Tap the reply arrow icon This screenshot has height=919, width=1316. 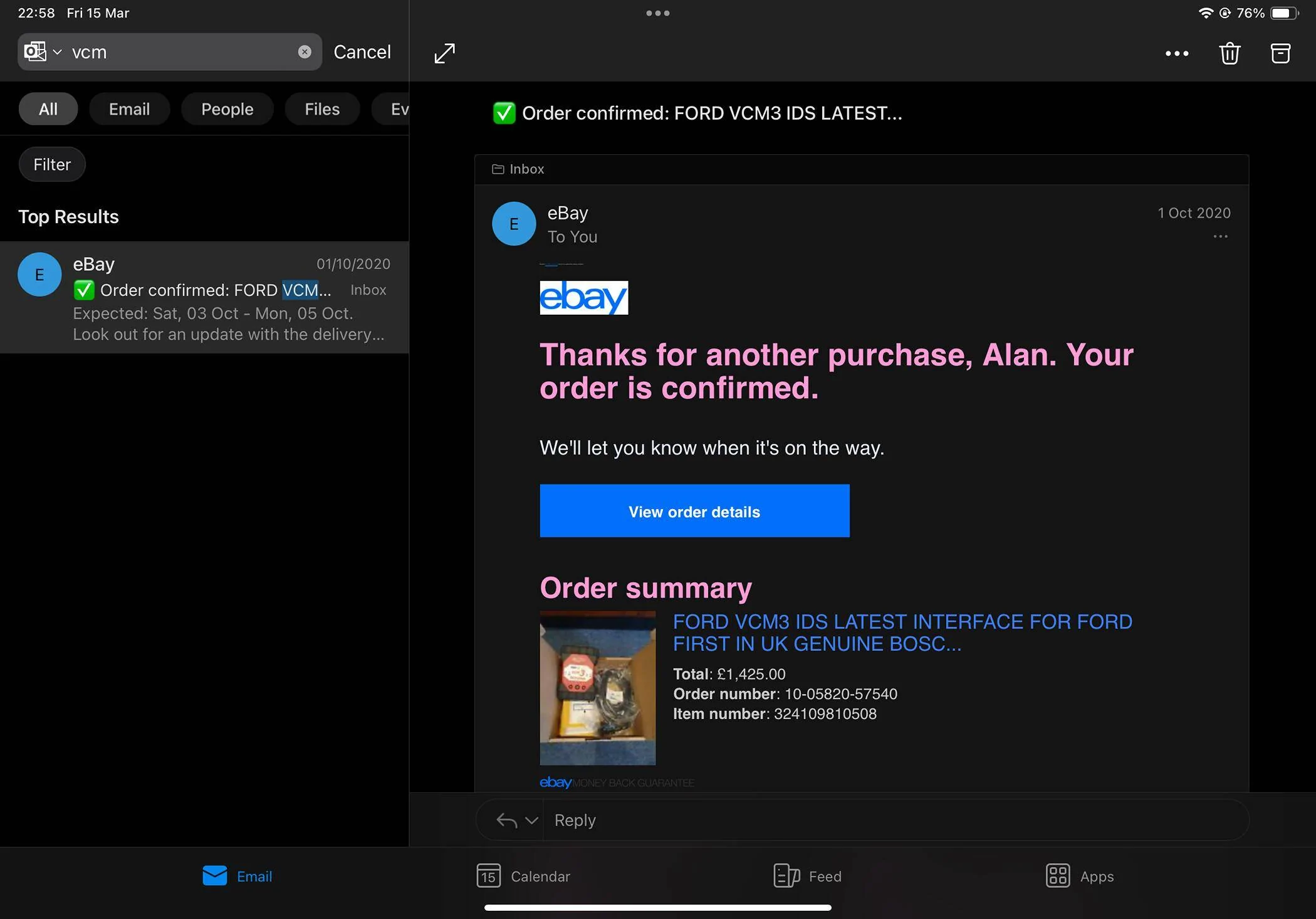(506, 820)
